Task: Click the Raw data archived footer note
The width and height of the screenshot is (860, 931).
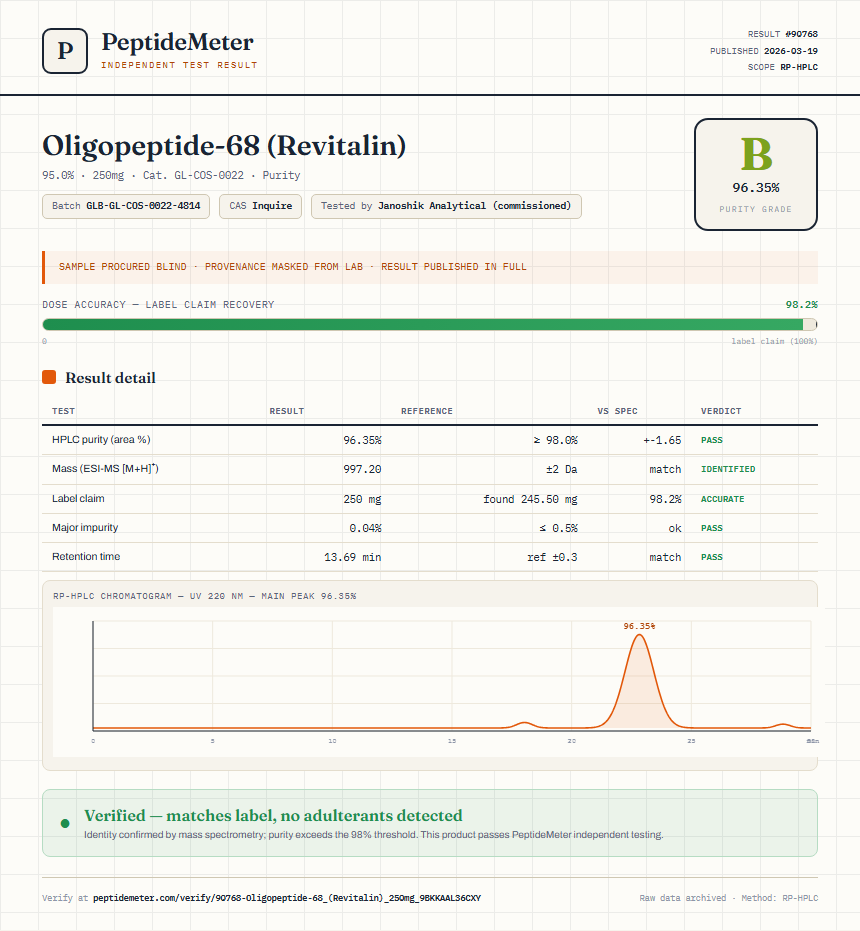Action: pyautogui.click(x=729, y=898)
